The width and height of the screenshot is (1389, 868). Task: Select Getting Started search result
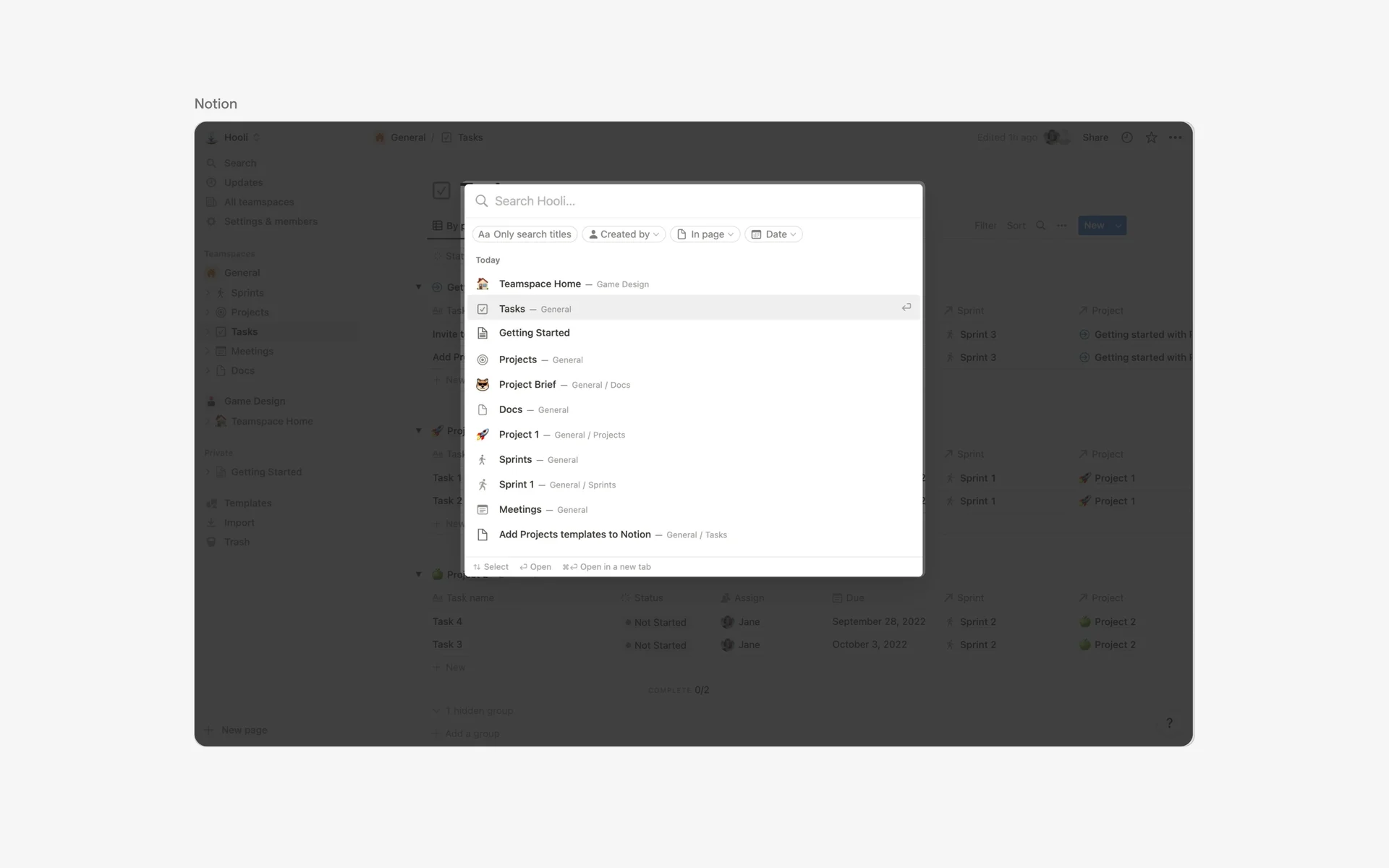(694, 333)
